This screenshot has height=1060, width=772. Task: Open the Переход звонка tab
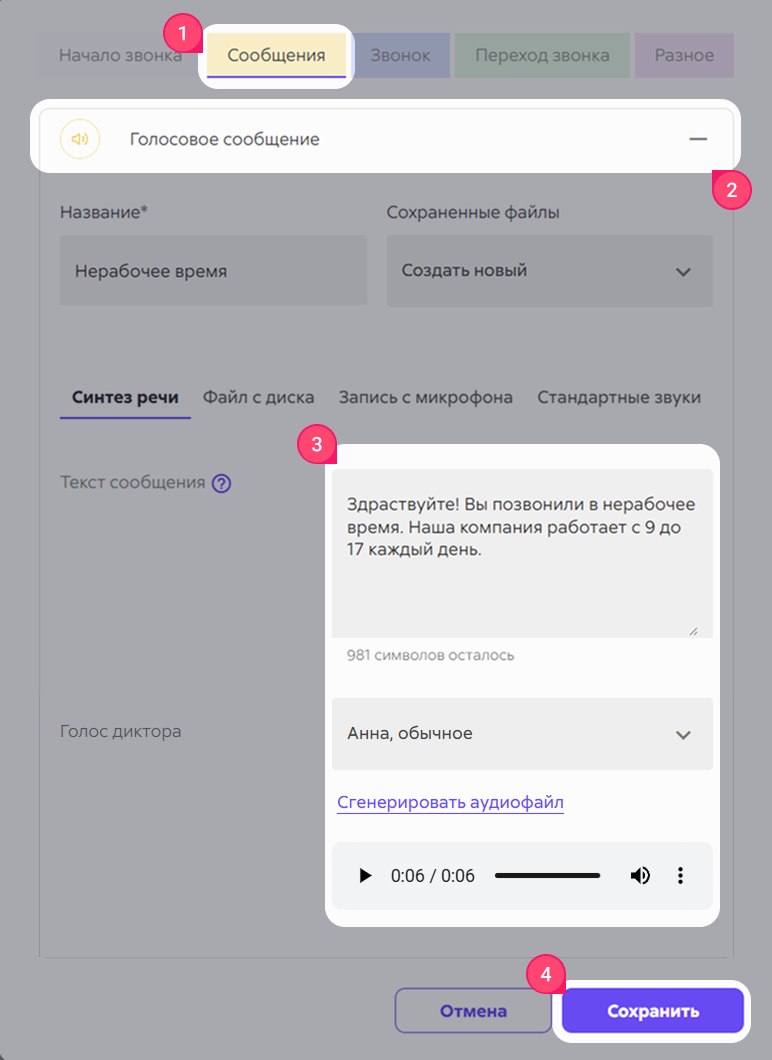click(x=542, y=55)
